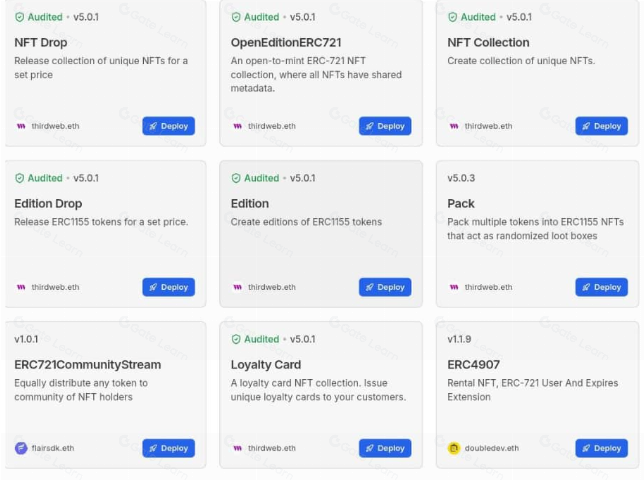Click version v5.0.3 on Pack card
644x480 pixels.
pyautogui.click(x=461, y=178)
